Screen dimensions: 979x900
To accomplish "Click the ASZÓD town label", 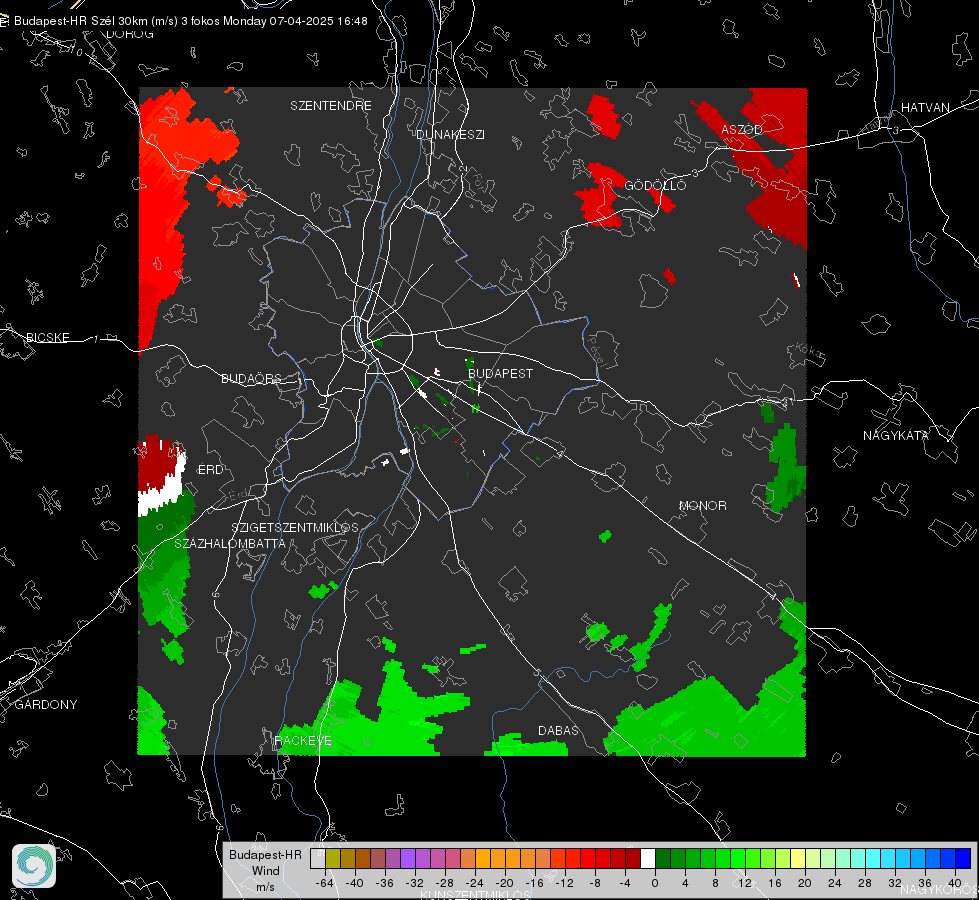I will (742, 129).
